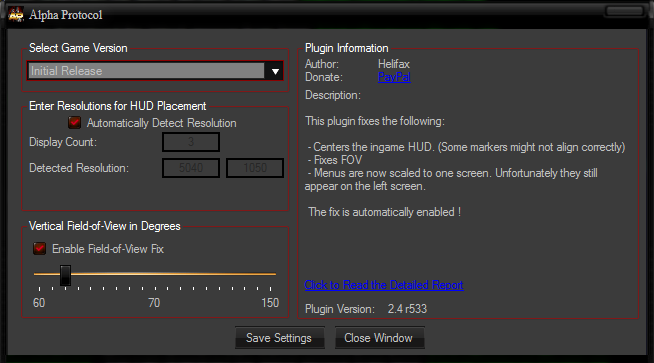Click the slider label 70

[x=154, y=302]
